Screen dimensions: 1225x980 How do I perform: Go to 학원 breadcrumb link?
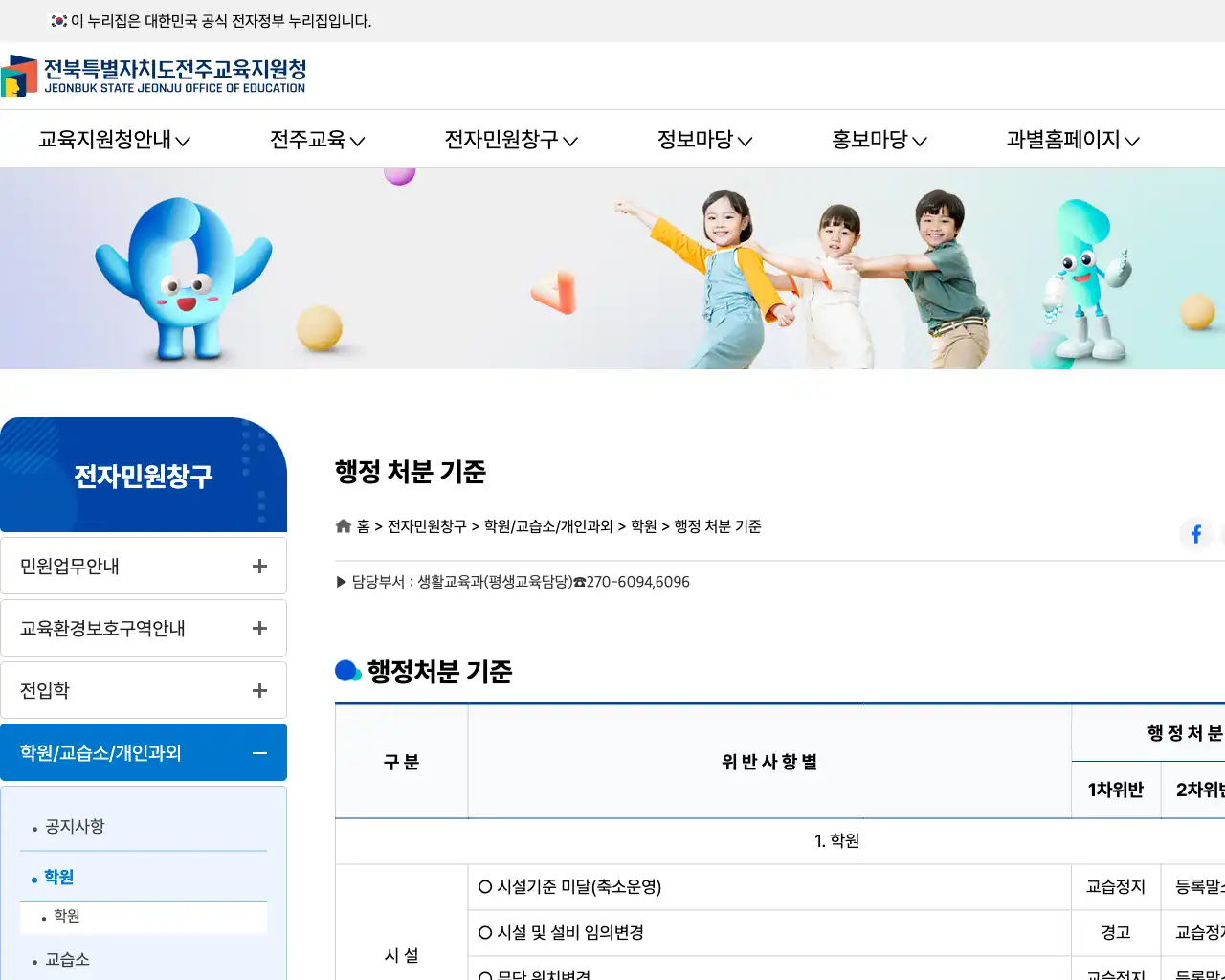[644, 526]
